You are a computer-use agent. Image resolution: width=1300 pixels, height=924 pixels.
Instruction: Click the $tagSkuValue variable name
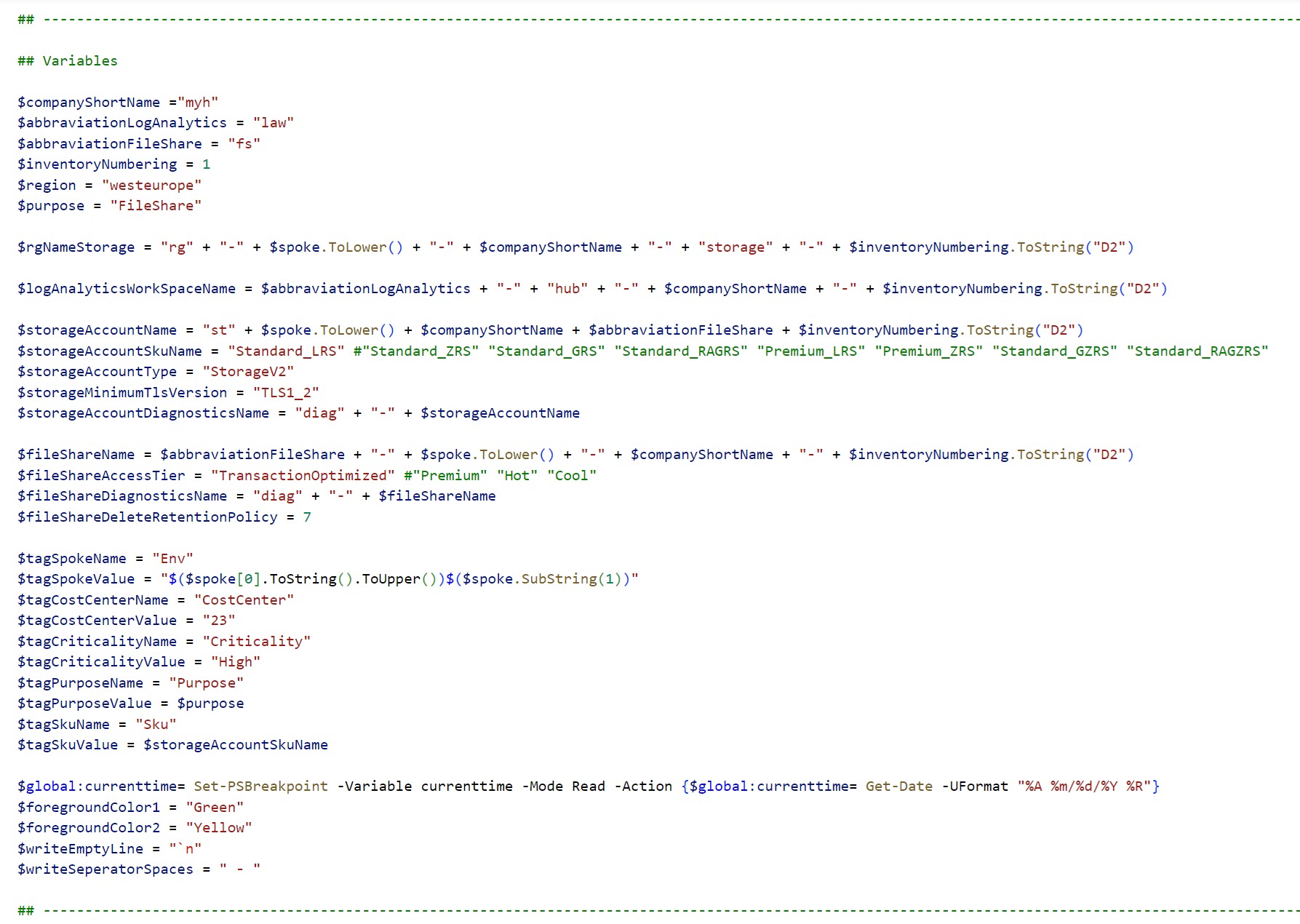[x=68, y=745]
